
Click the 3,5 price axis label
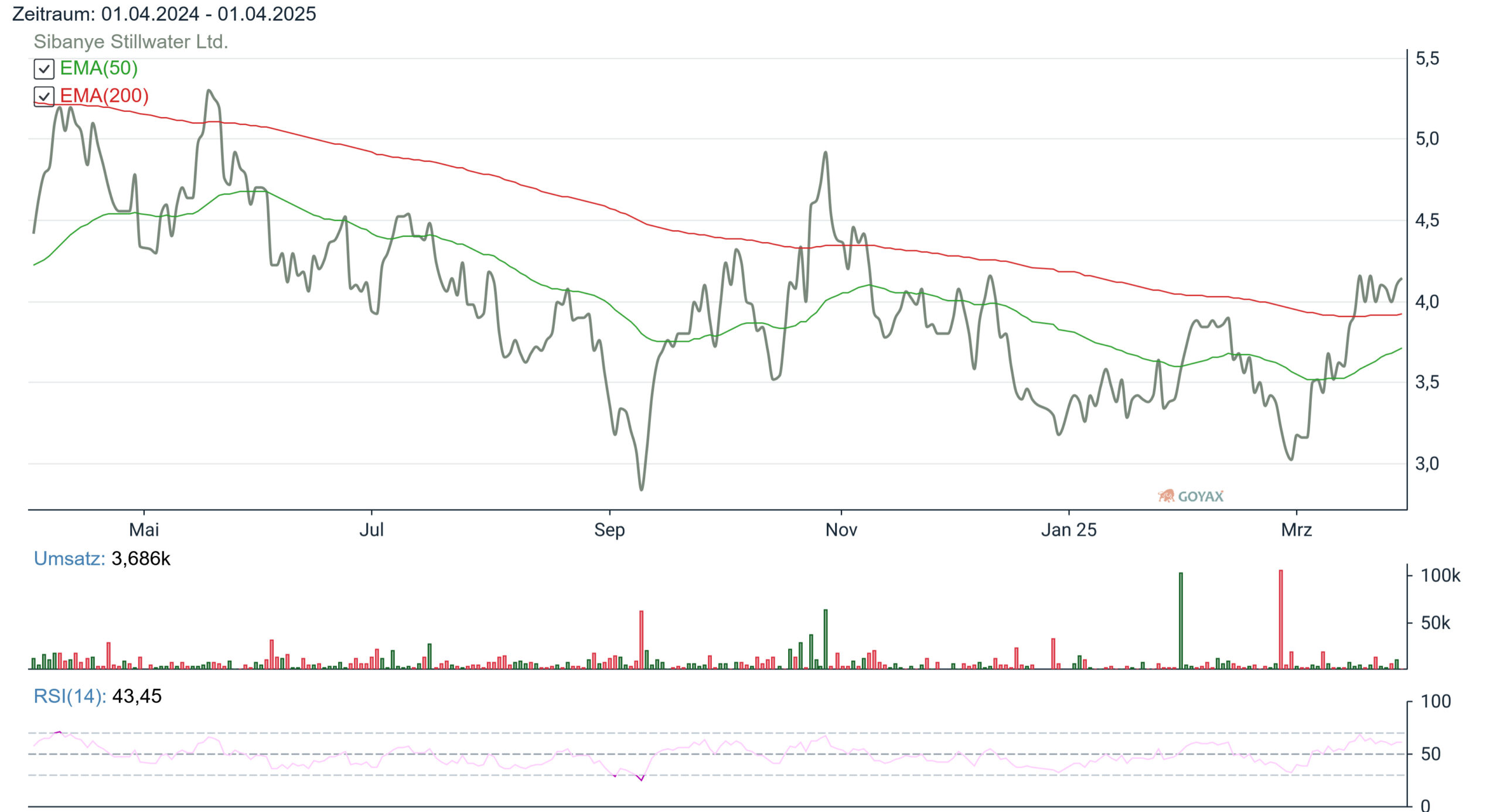pyautogui.click(x=1427, y=383)
